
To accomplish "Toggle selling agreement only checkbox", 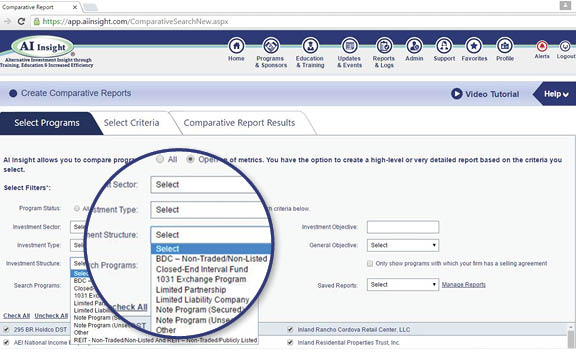I will tap(370, 263).
